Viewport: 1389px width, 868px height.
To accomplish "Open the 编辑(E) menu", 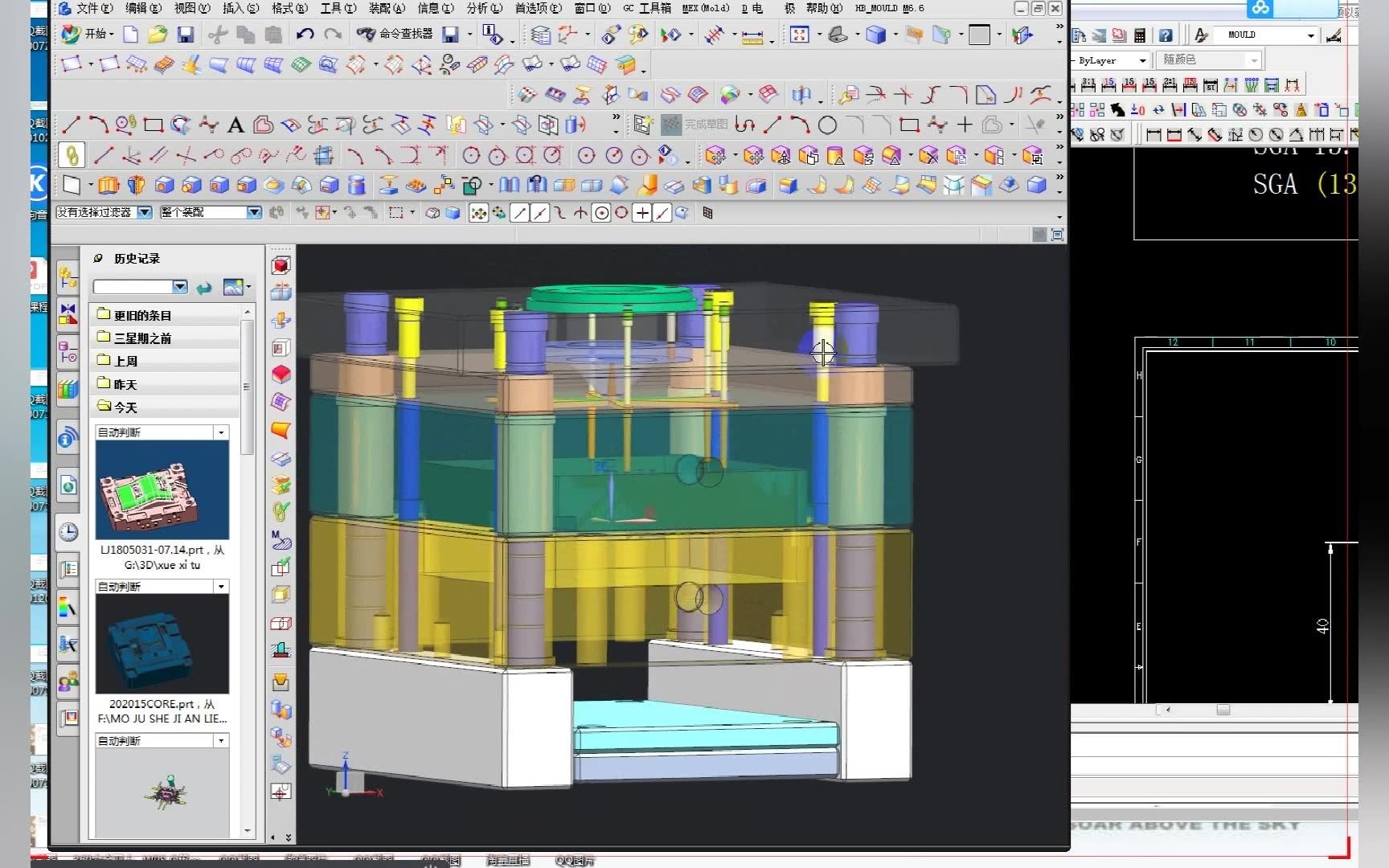I will click(143, 8).
